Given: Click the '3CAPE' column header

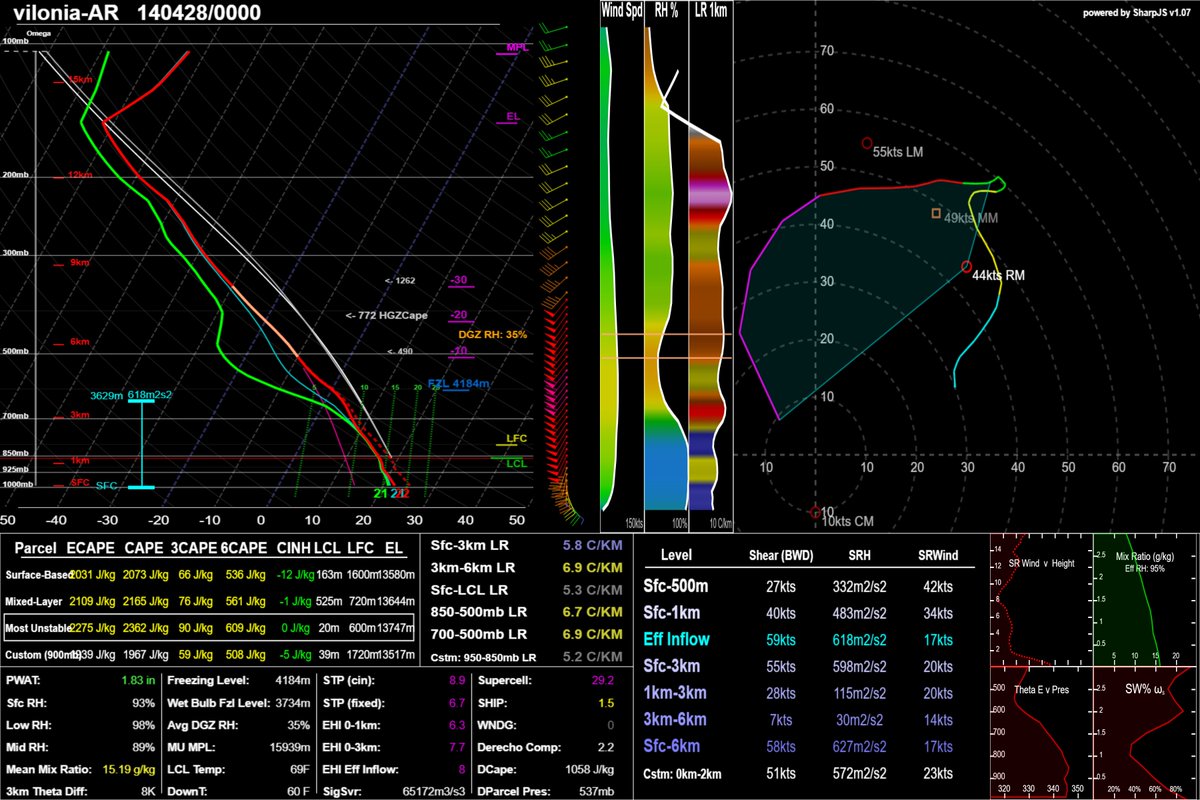Looking at the screenshot, I should coord(194,548).
